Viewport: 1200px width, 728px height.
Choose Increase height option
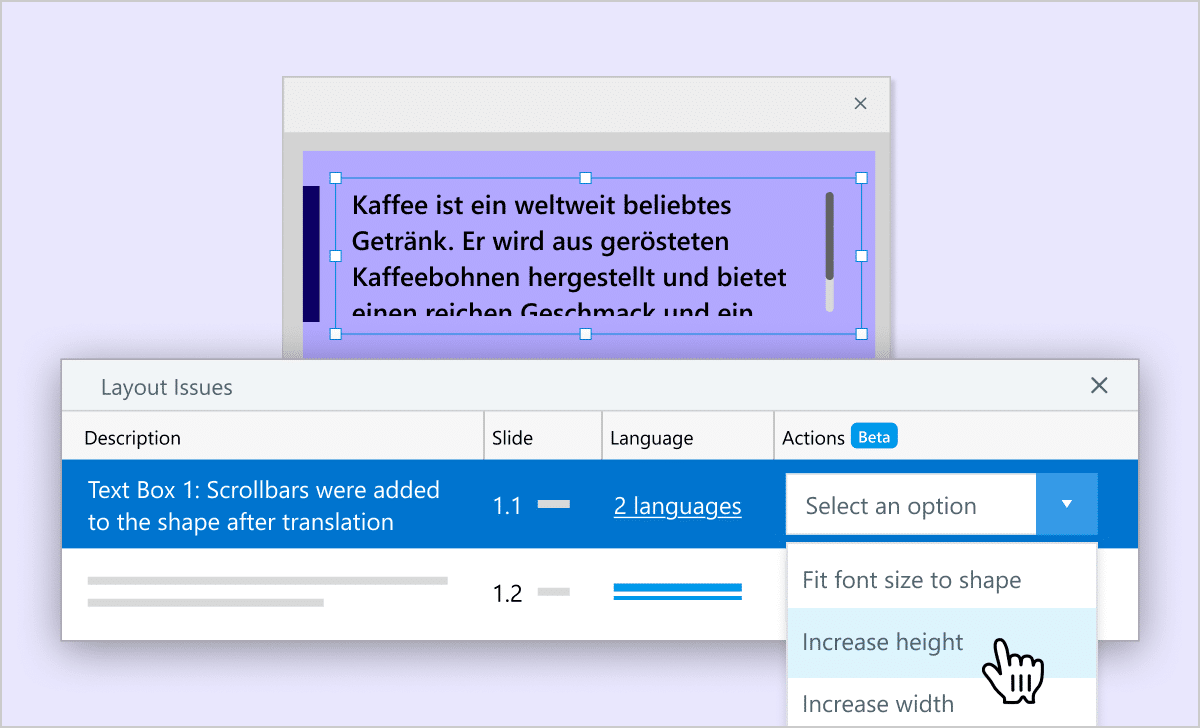(x=942, y=642)
